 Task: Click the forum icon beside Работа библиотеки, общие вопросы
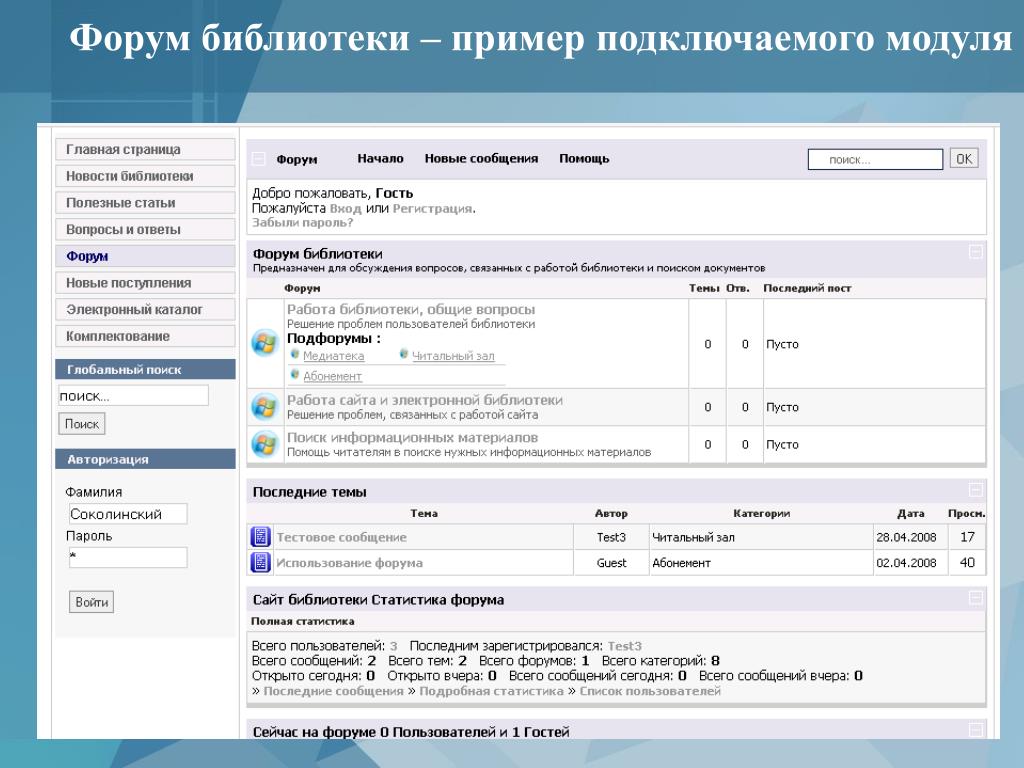(264, 344)
